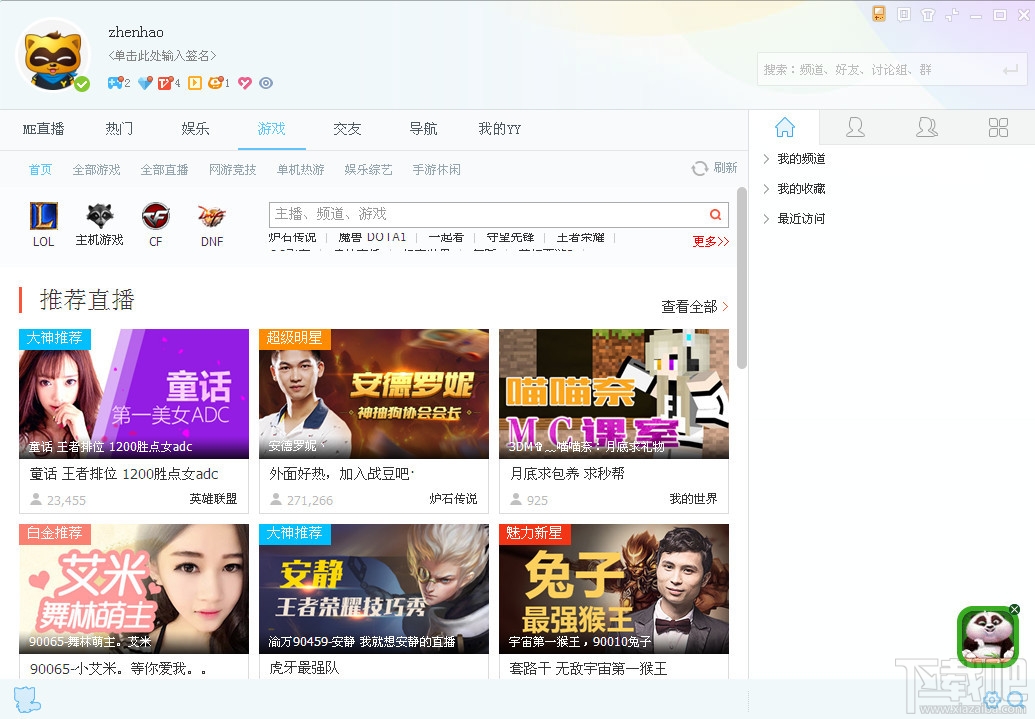Screen dimensions: 1035x719
Task: Open the 喵喵奈 MC课室 stream thumbnail
Action: click(614, 394)
